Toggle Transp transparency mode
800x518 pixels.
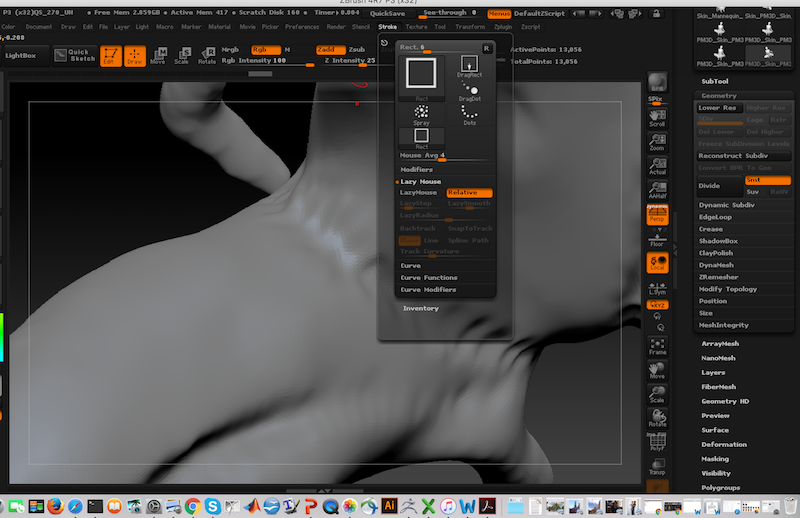click(657, 466)
